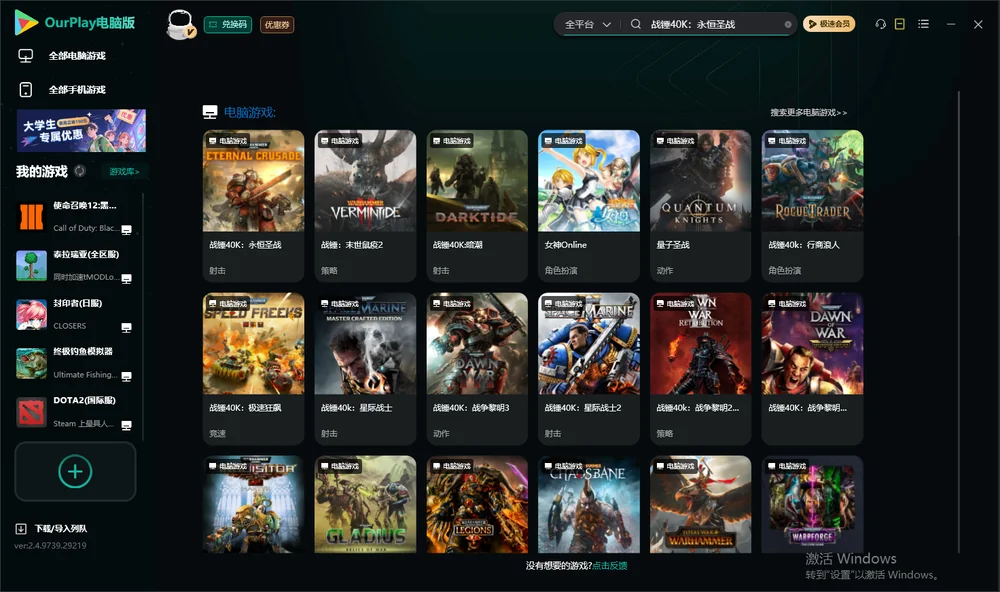Open the 女神Online game card

click(589, 205)
